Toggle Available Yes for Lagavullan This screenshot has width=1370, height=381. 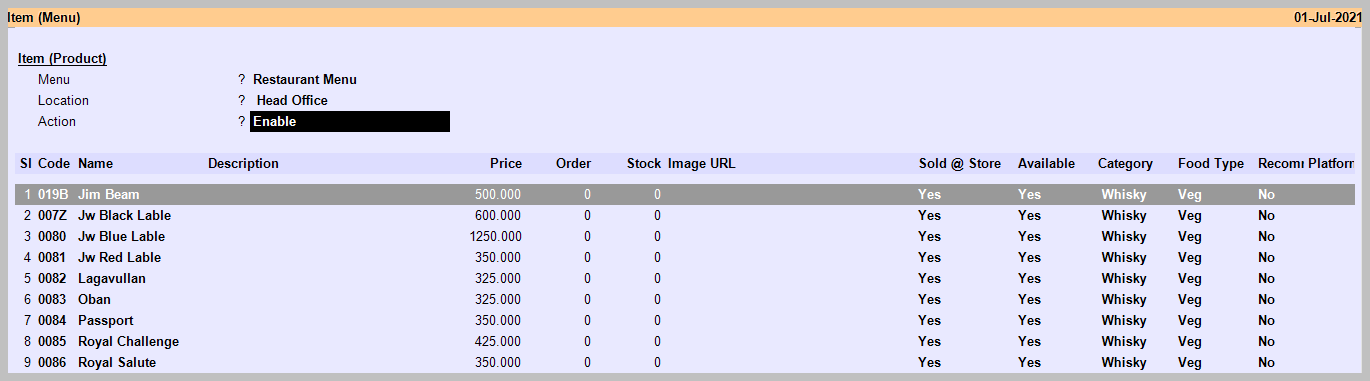[1029, 279]
